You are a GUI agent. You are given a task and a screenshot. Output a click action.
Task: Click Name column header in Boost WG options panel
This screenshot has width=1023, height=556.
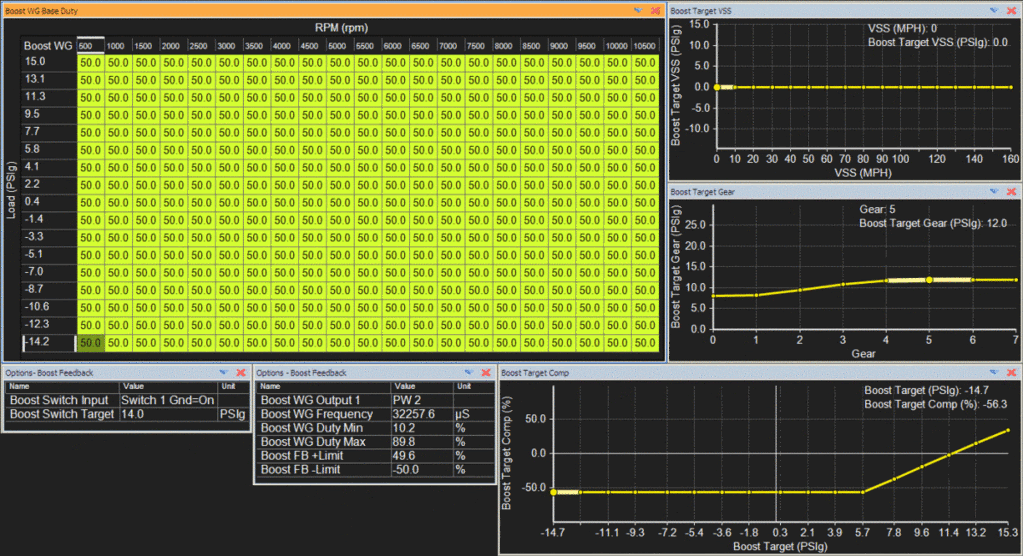coord(324,386)
